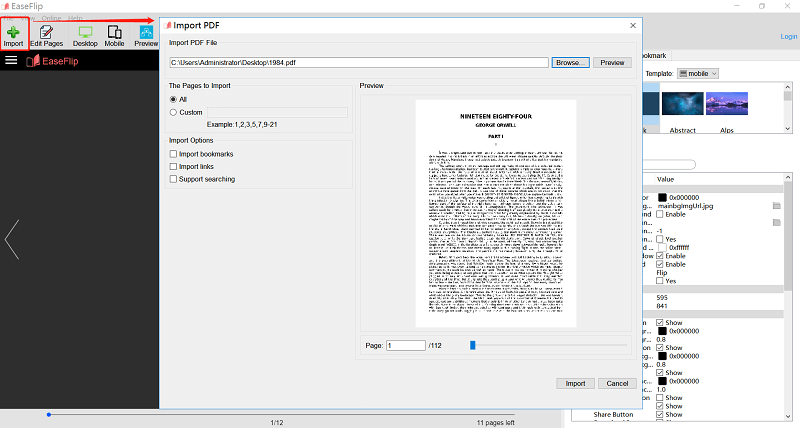This screenshot has height=428, width=800.
Task: Open the hamburger menu in EaseFlip viewer
Action: [x=12, y=61]
